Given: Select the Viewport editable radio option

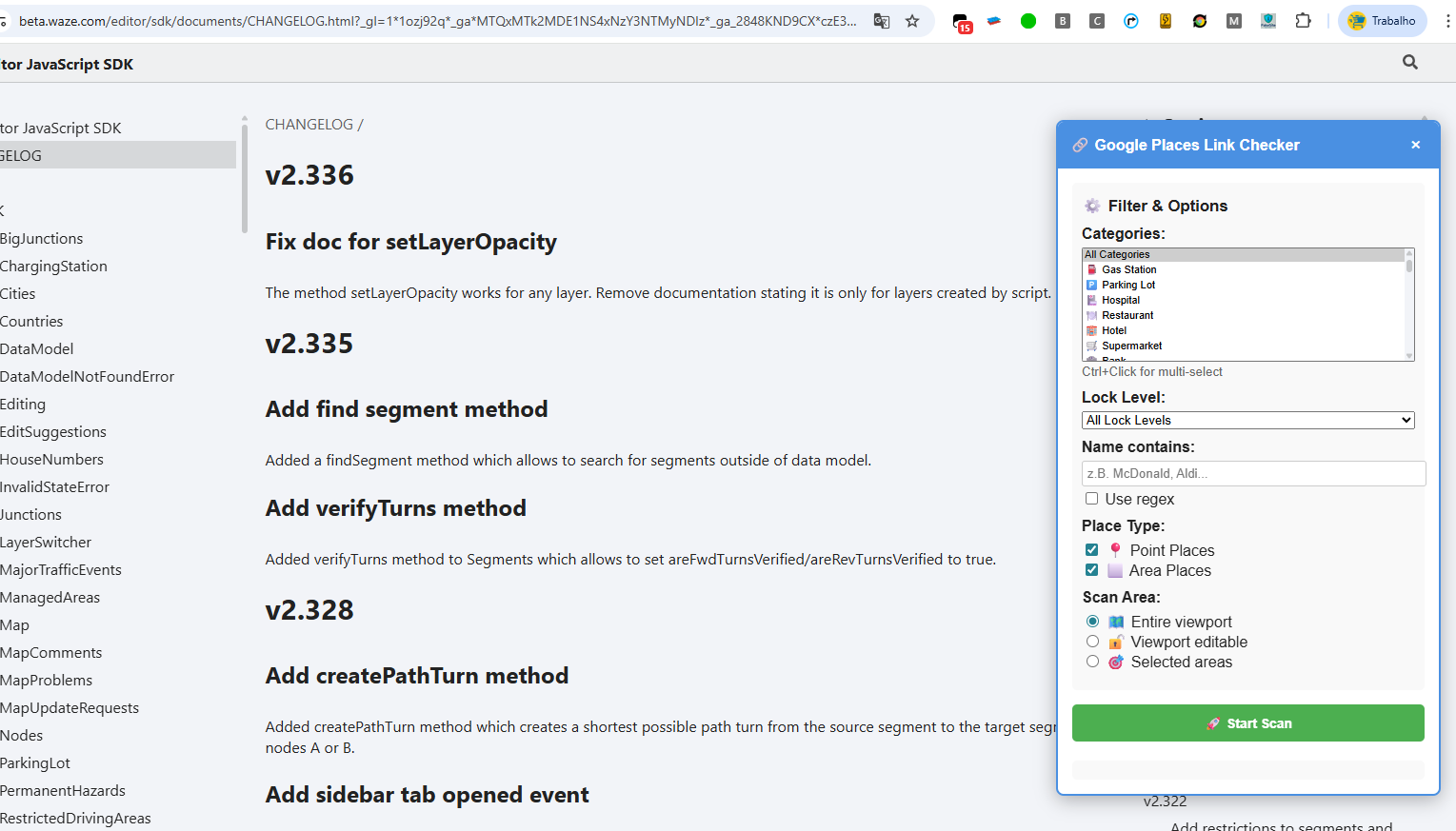Looking at the screenshot, I should pyautogui.click(x=1092, y=642).
